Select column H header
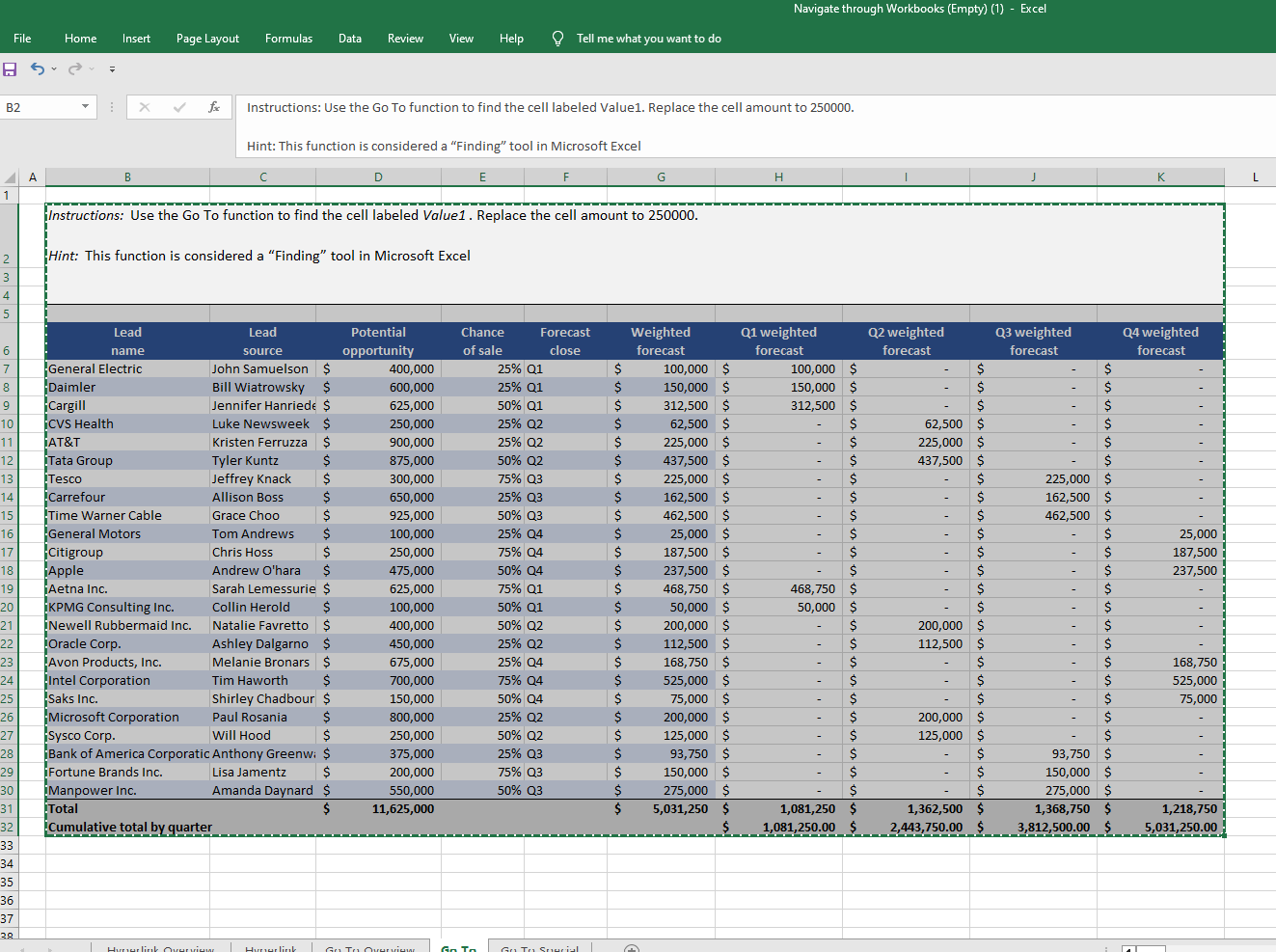The image size is (1276, 952). tap(778, 177)
